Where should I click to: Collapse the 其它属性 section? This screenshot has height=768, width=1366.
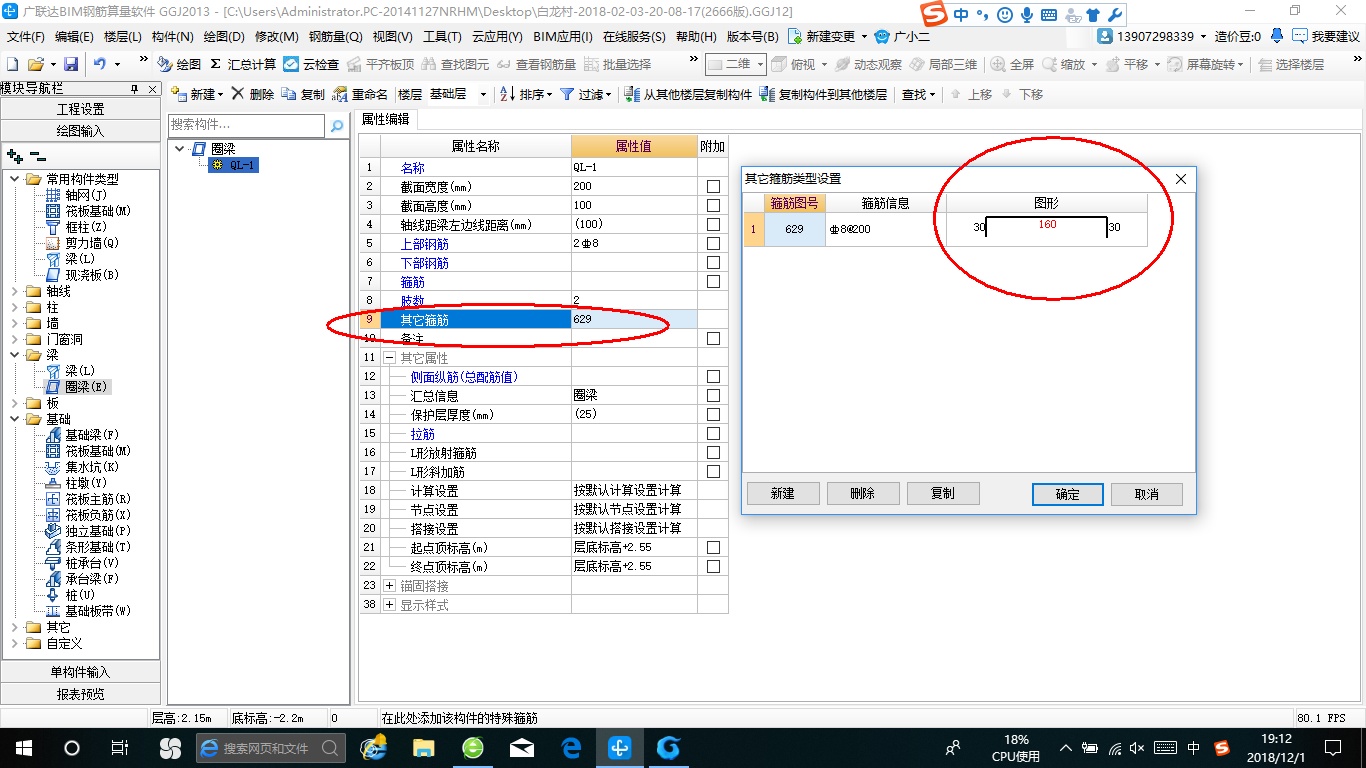(390, 358)
